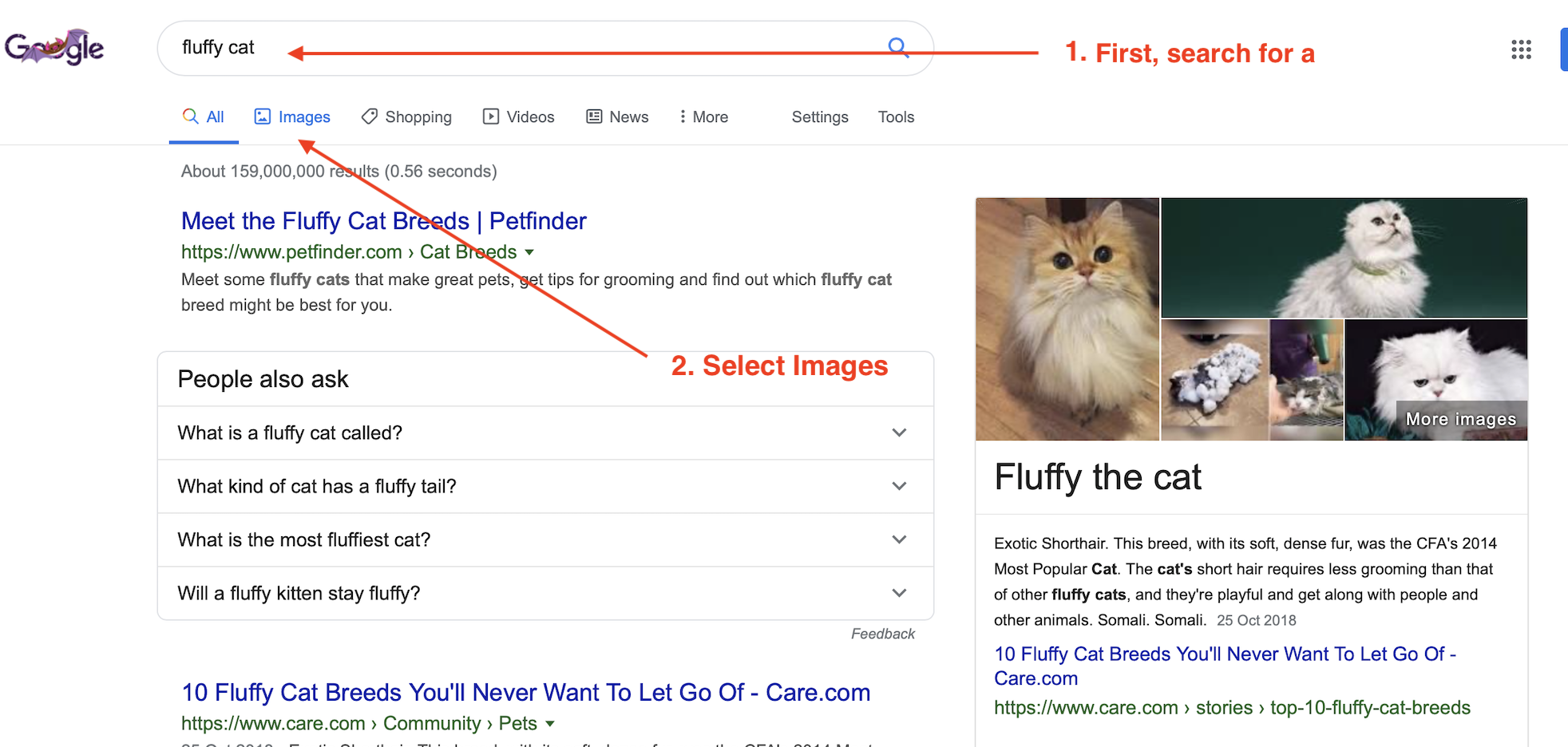
Task: Select the All search tab
Action: (204, 117)
